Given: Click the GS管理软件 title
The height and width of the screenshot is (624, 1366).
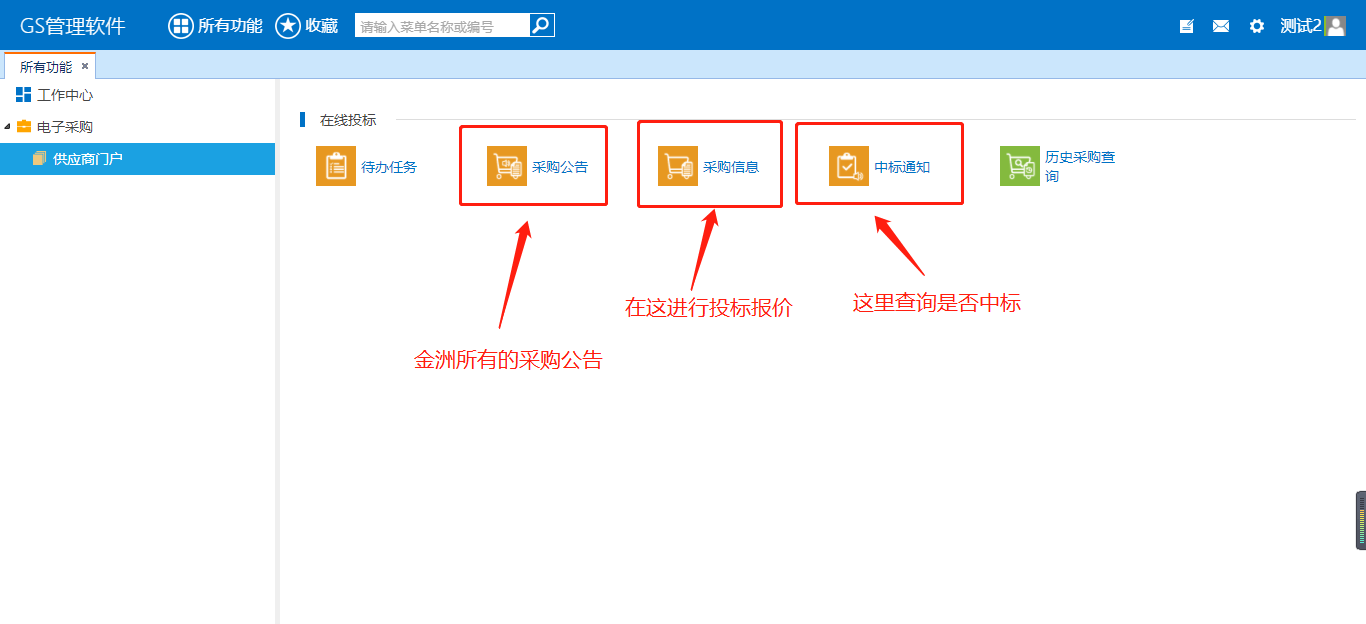Looking at the screenshot, I should pyautogui.click(x=73, y=26).
